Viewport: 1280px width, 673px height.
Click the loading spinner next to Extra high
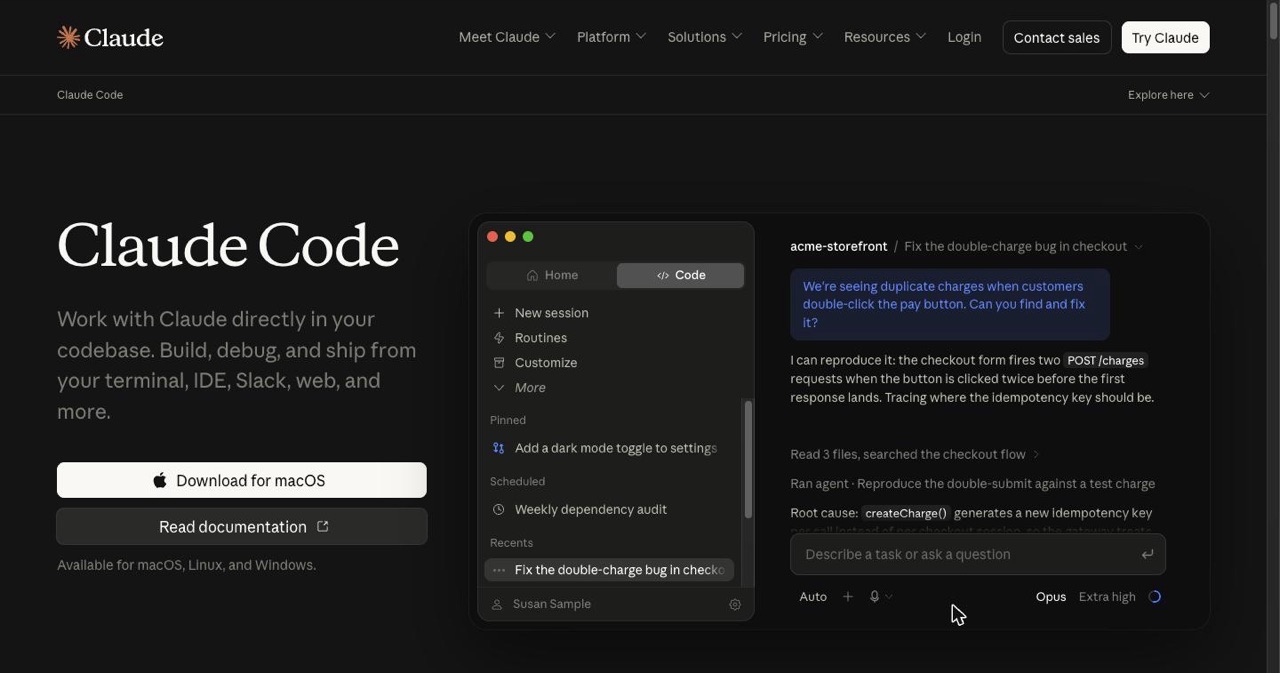(1155, 597)
